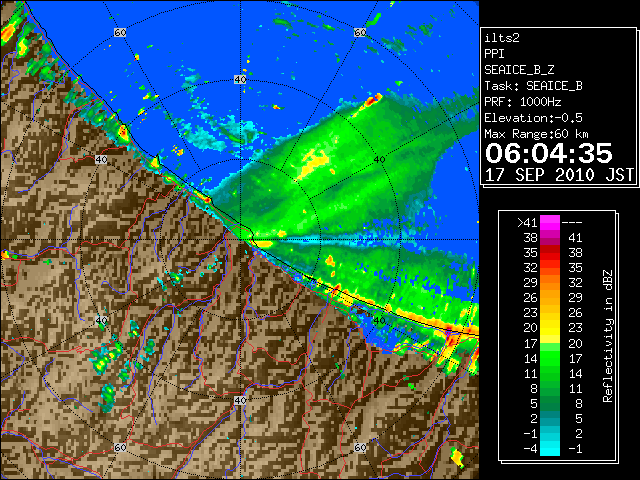This screenshot has height=480, width=640.
Task: Select the "17 SEP 2010 JST" date
Action: pyautogui.click(x=559, y=175)
